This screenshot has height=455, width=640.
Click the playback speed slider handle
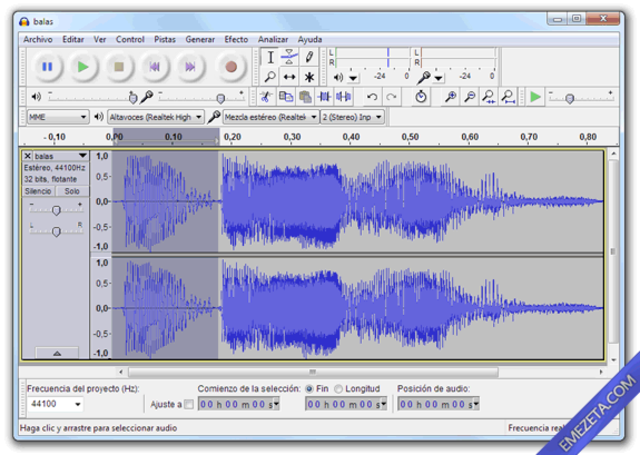pyautogui.click(x=570, y=98)
